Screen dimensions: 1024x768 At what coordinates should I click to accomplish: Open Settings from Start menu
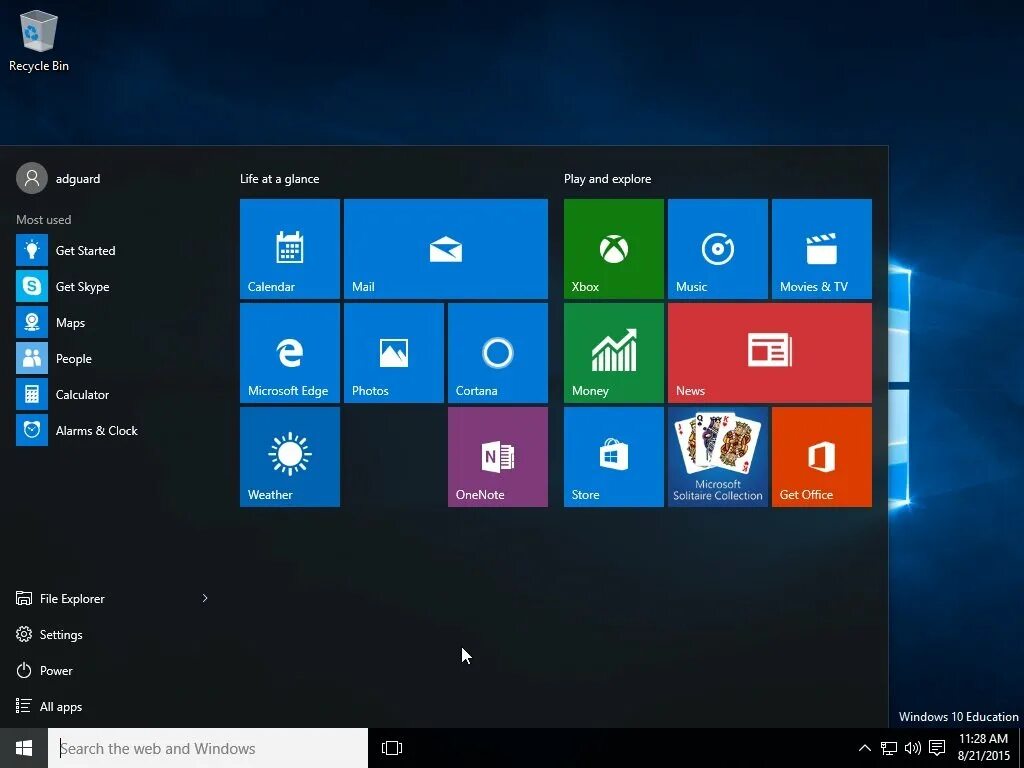[49, 634]
